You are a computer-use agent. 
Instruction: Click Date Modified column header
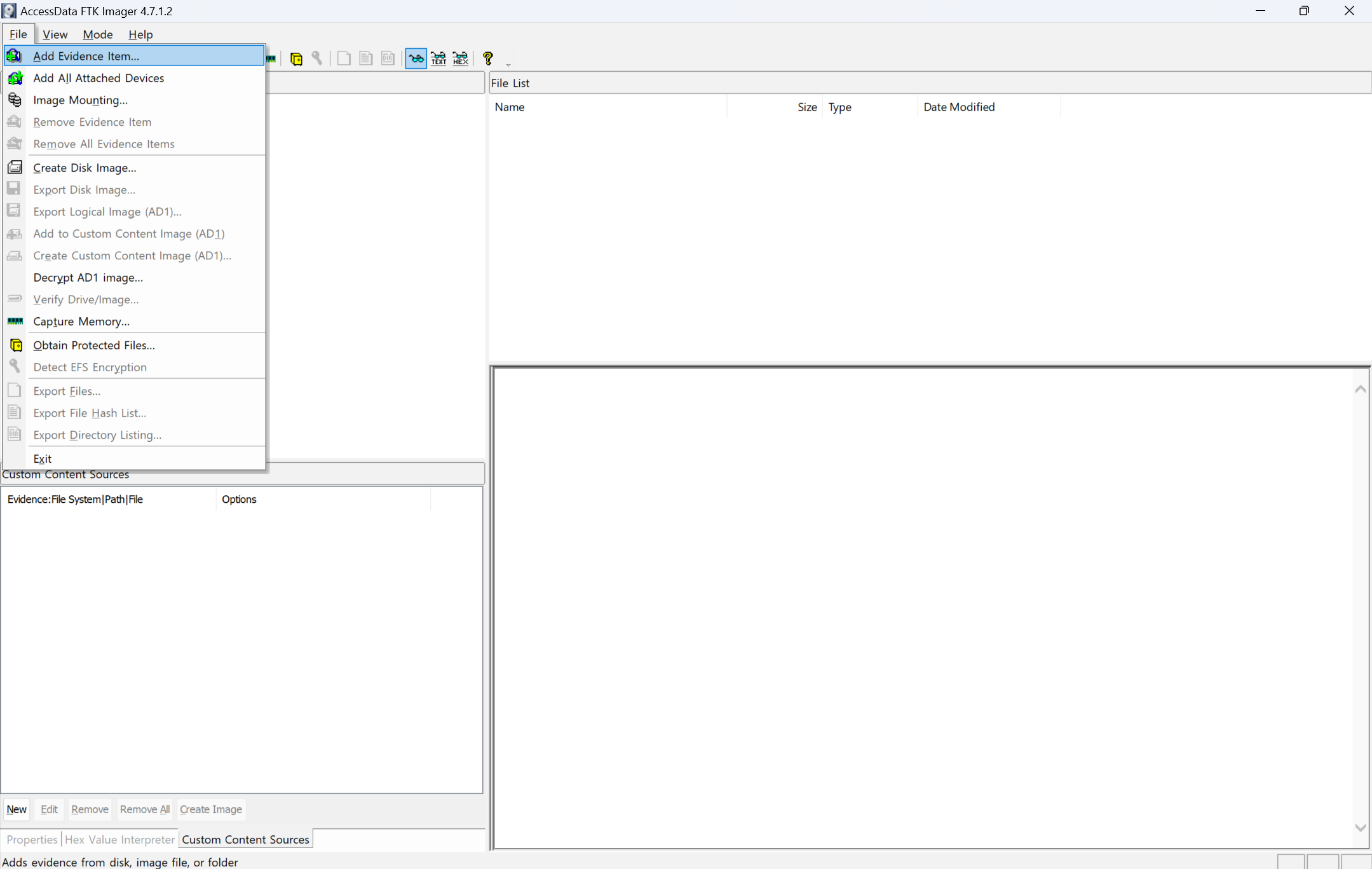pyautogui.click(x=958, y=107)
